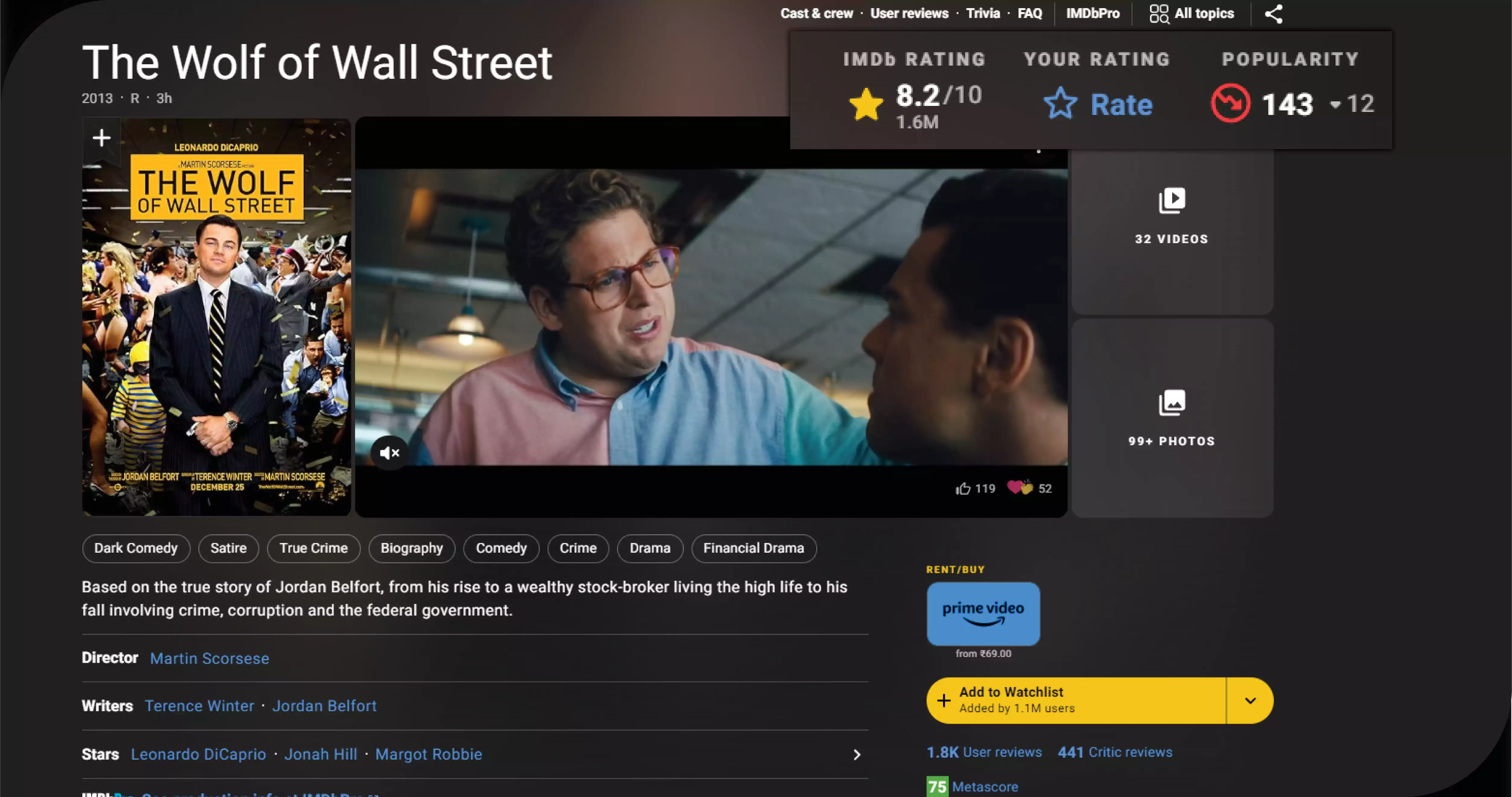Image resolution: width=1512 pixels, height=797 pixels.
Task: Click the R rating label
Action: (135, 98)
